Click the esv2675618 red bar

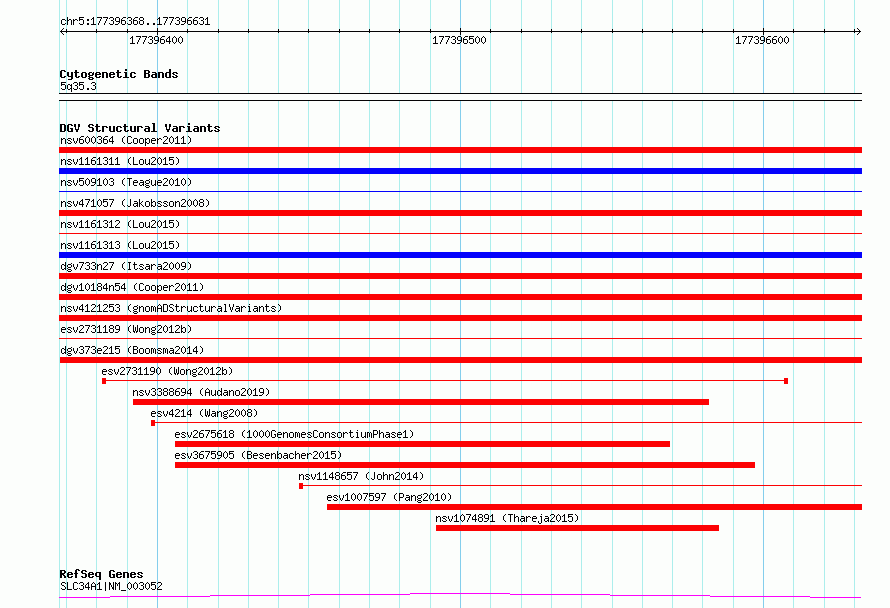pyautogui.click(x=422, y=444)
